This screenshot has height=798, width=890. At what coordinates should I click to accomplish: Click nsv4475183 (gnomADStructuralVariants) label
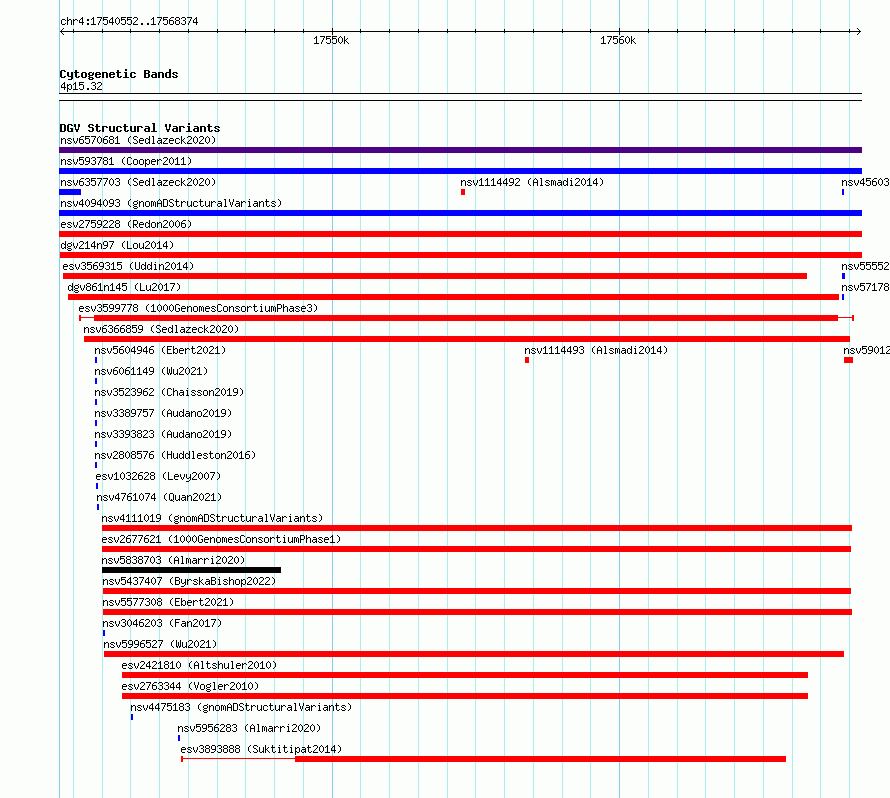point(241,707)
